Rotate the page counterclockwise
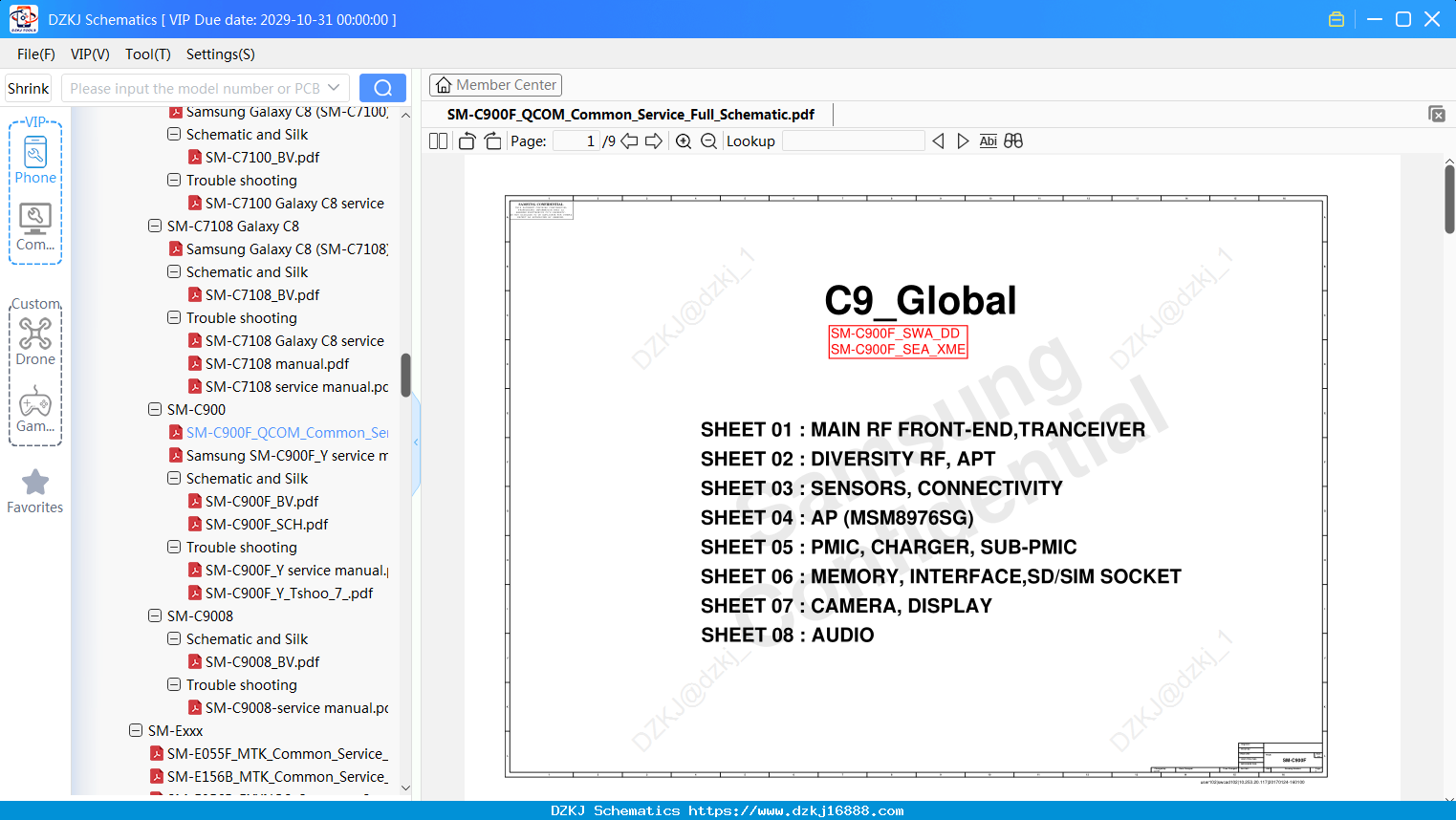 coord(467,141)
